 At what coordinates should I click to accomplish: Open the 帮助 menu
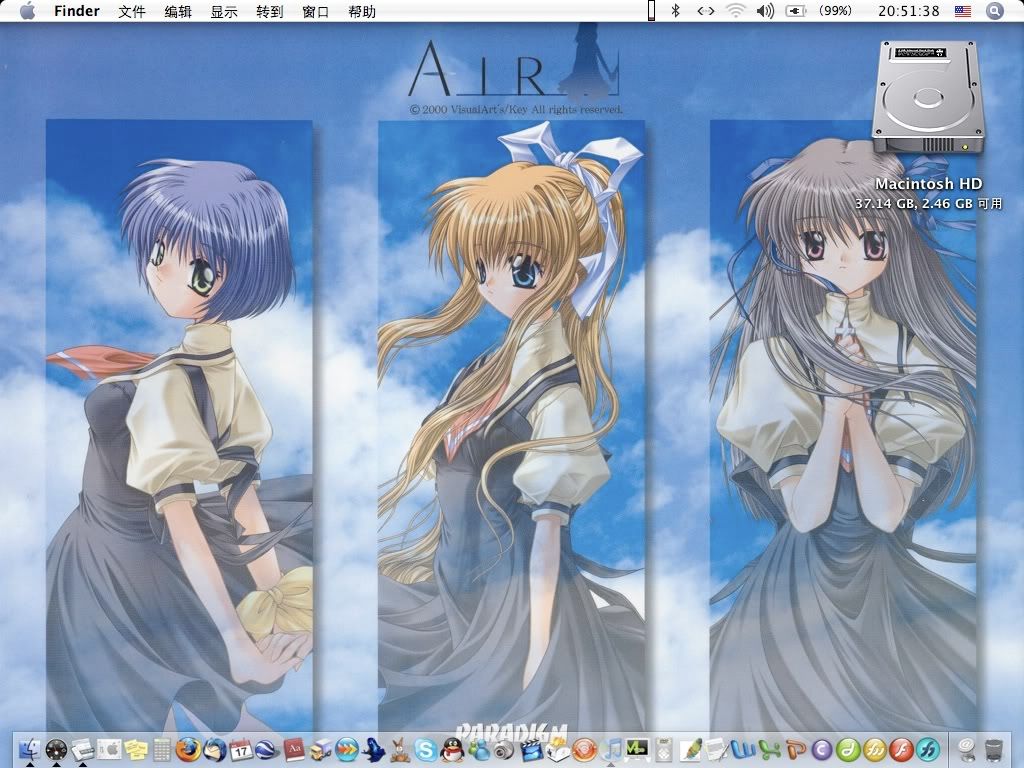(x=362, y=11)
